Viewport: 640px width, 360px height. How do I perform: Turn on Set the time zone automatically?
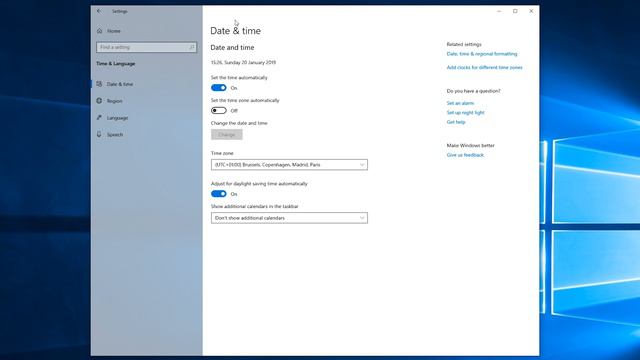click(219, 111)
